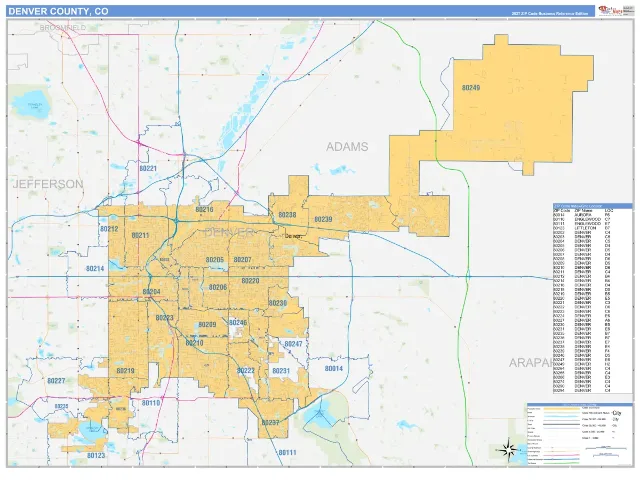Select the 80209 ZIP code label
The width and height of the screenshot is (640, 480).
(207, 325)
